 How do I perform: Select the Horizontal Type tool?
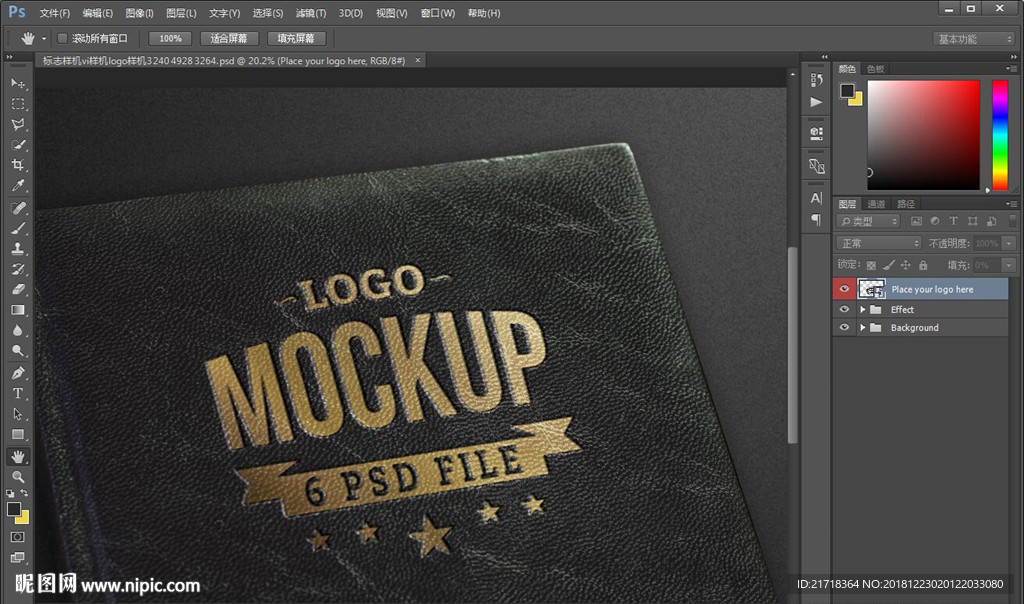18,393
